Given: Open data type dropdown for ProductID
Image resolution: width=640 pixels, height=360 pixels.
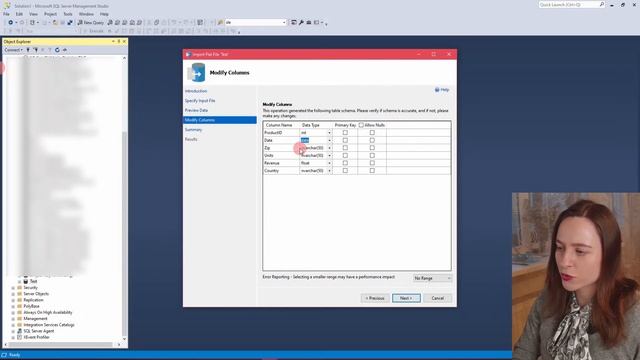Looking at the screenshot, I should pyautogui.click(x=329, y=133).
